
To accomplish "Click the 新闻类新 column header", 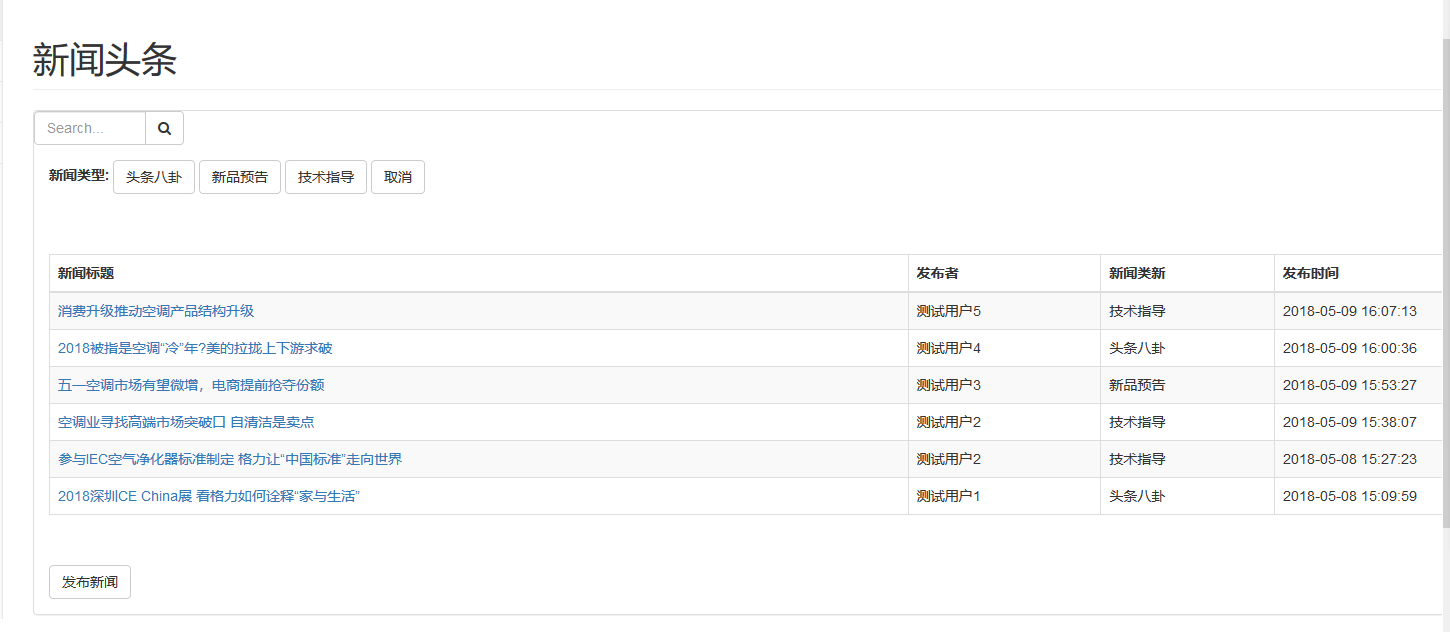I will [1137, 273].
